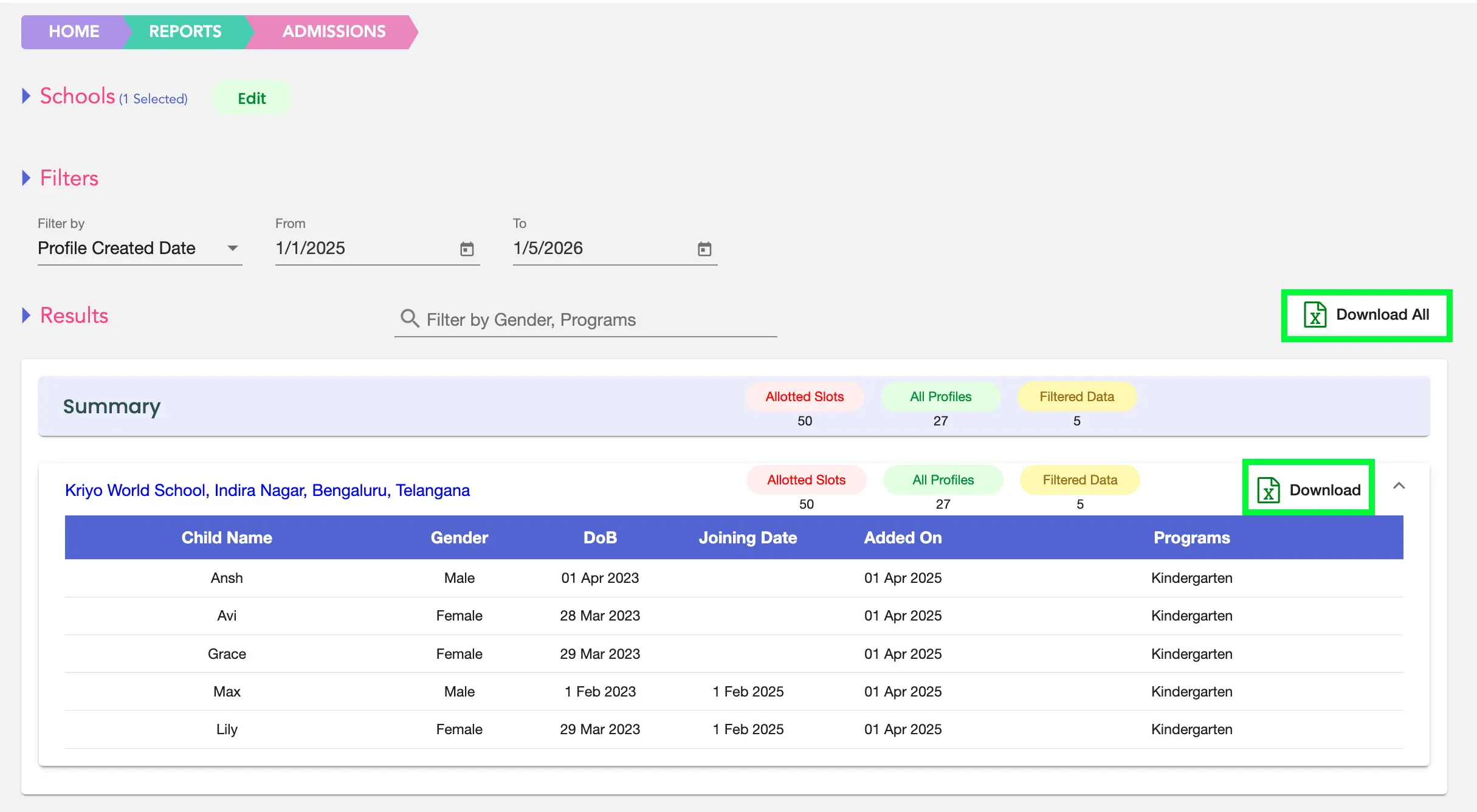Open Kriyo World School, Indira Nagar link
Image resolution: width=1477 pixels, height=812 pixels.
coord(267,490)
